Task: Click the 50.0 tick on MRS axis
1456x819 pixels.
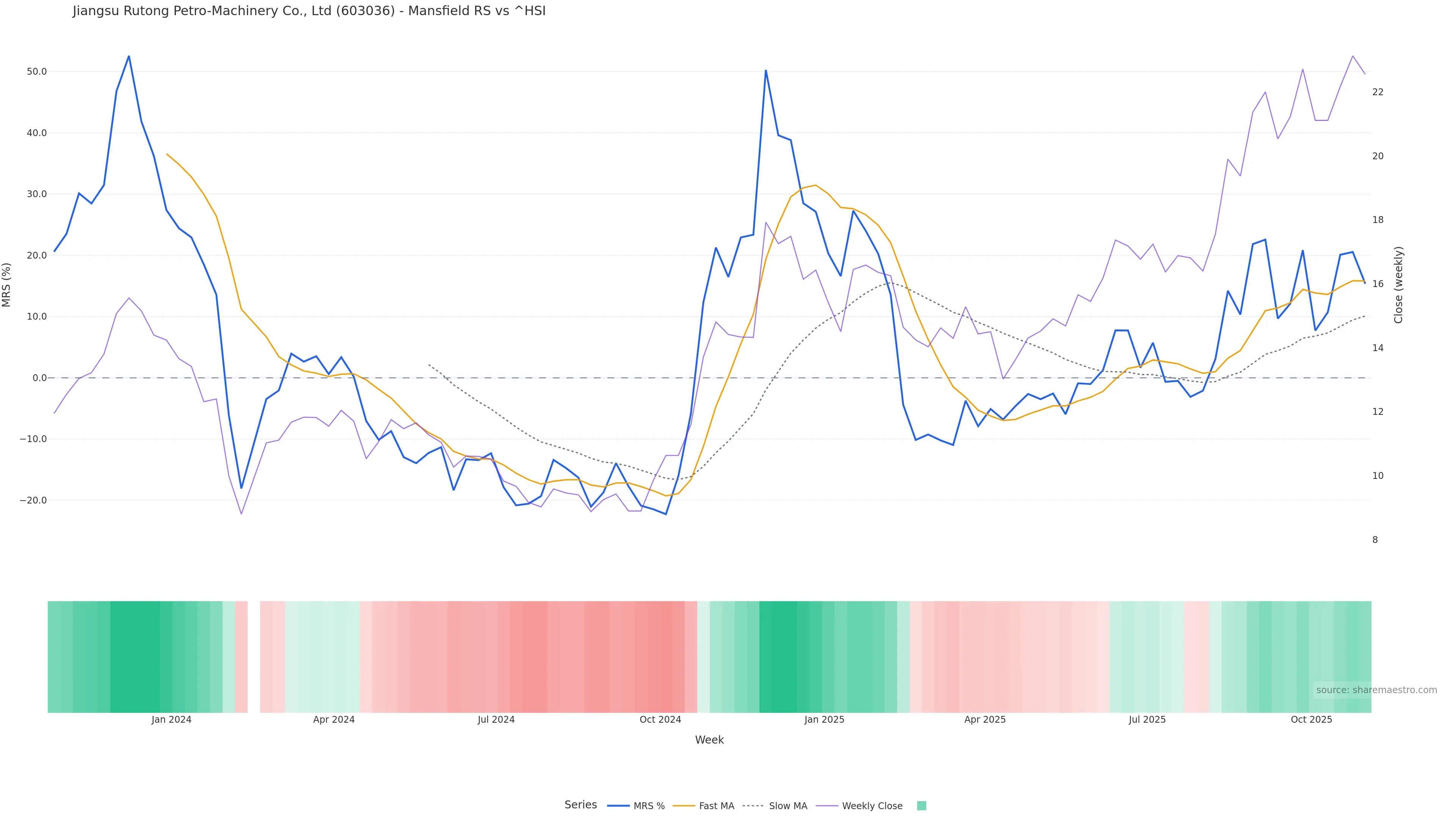Action: click(37, 72)
